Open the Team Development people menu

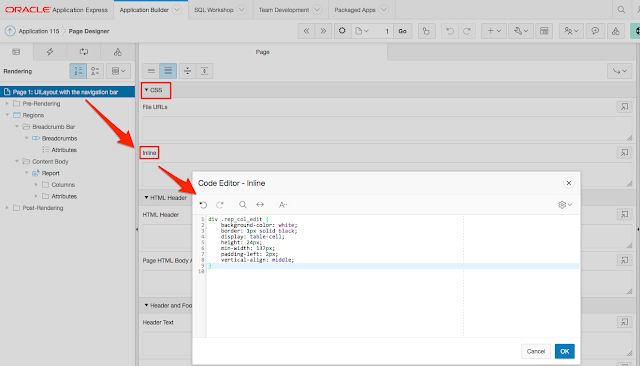click(571, 31)
